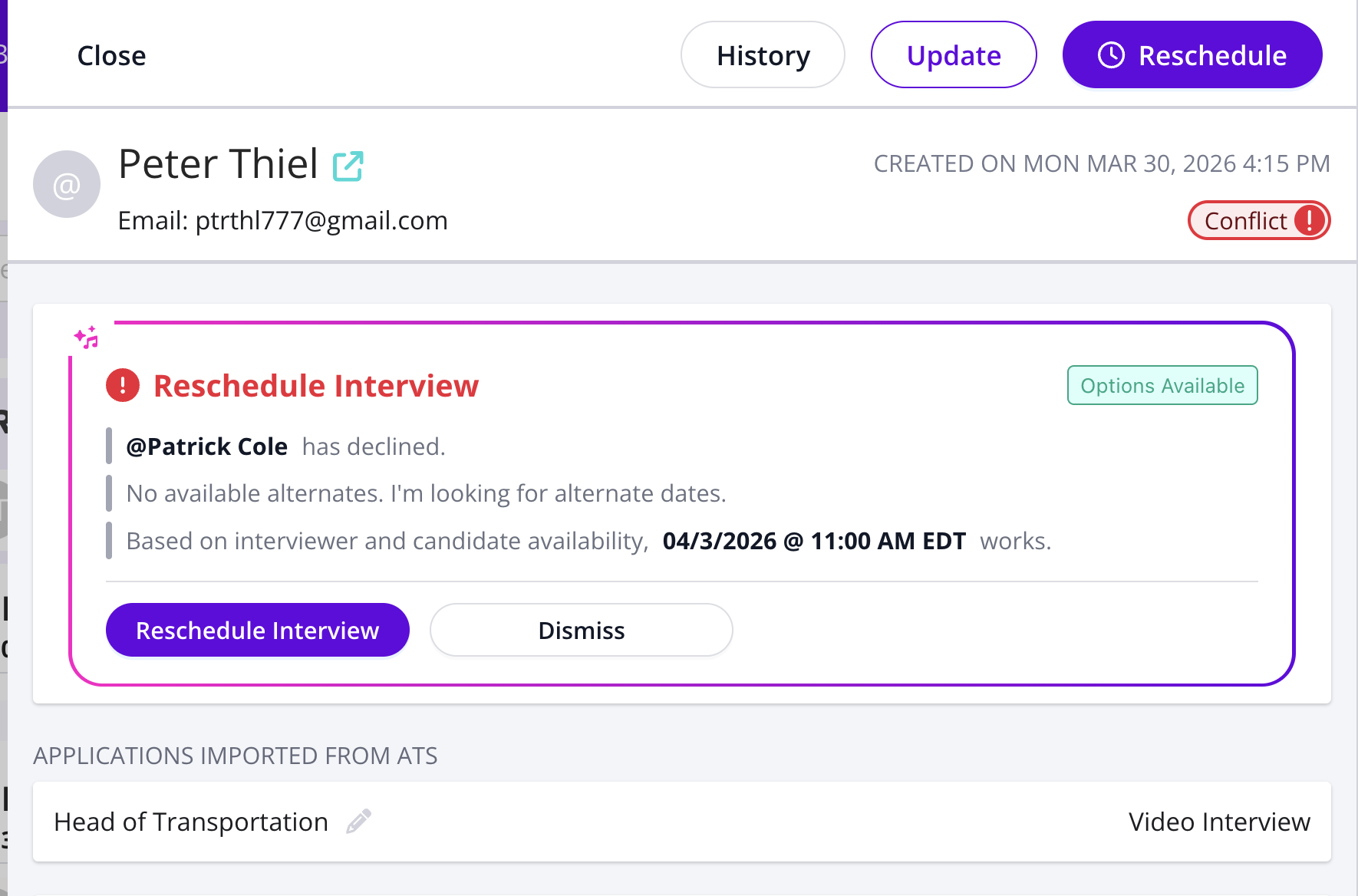This screenshot has width=1358, height=896.
Task: Open the Head of Transportation application
Action: click(x=191, y=822)
